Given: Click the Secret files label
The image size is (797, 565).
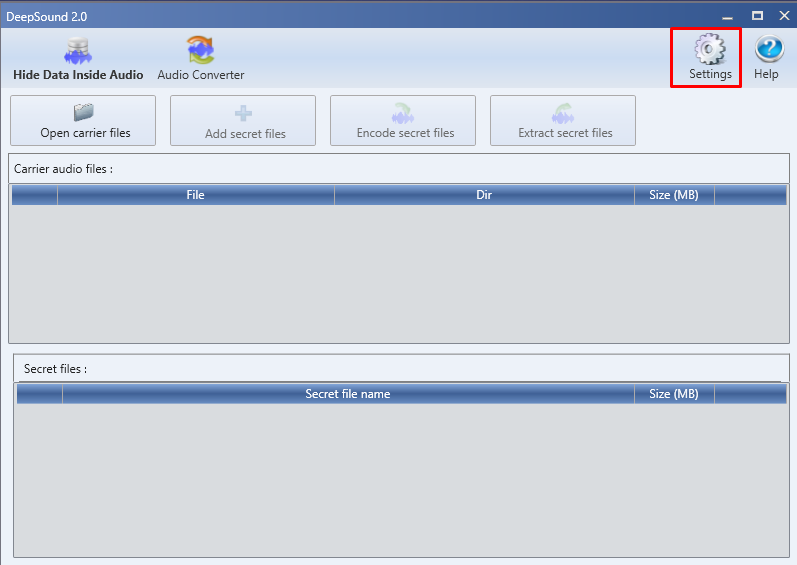Looking at the screenshot, I should pos(55,369).
